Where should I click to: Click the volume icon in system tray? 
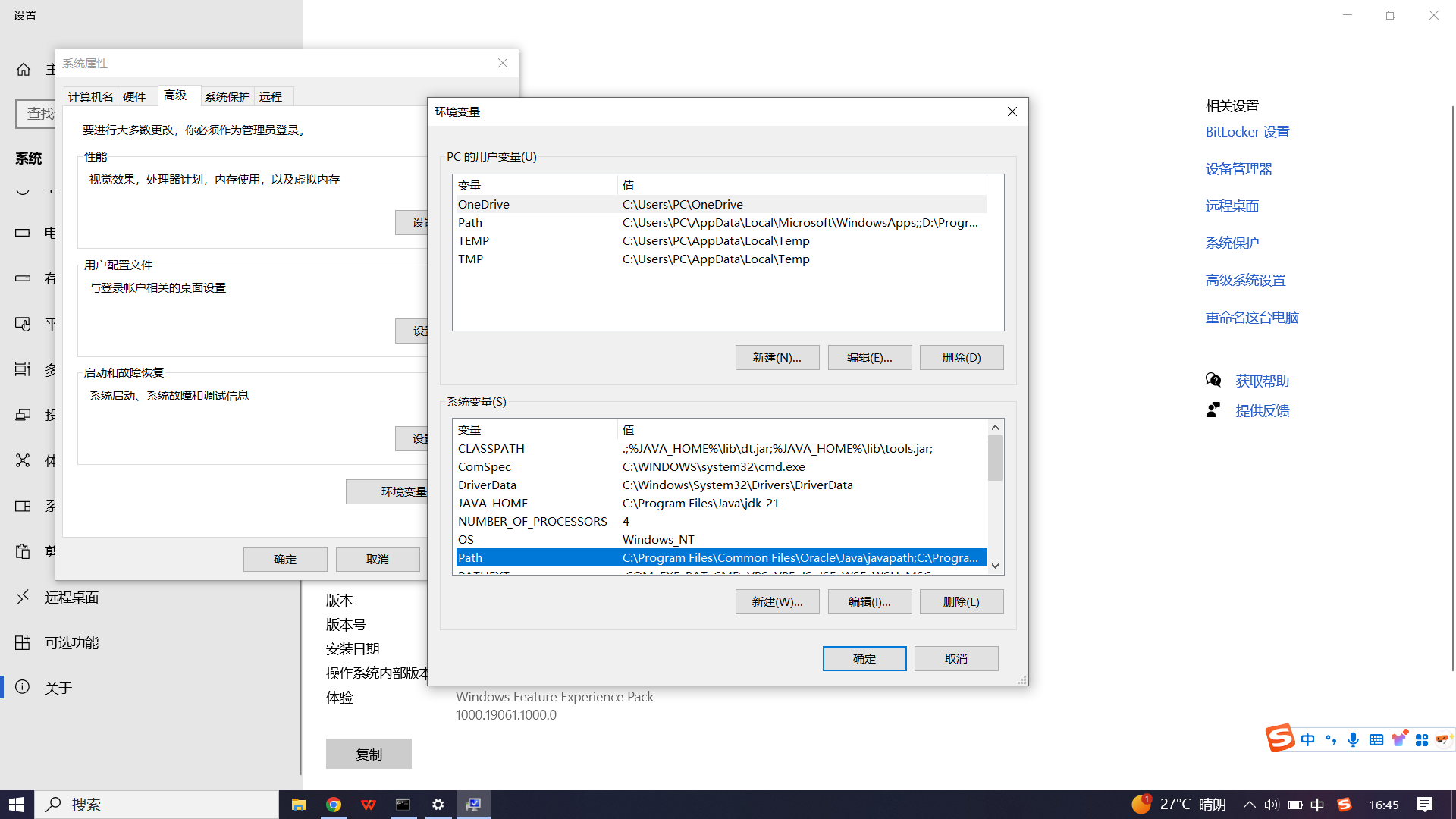(x=1272, y=805)
